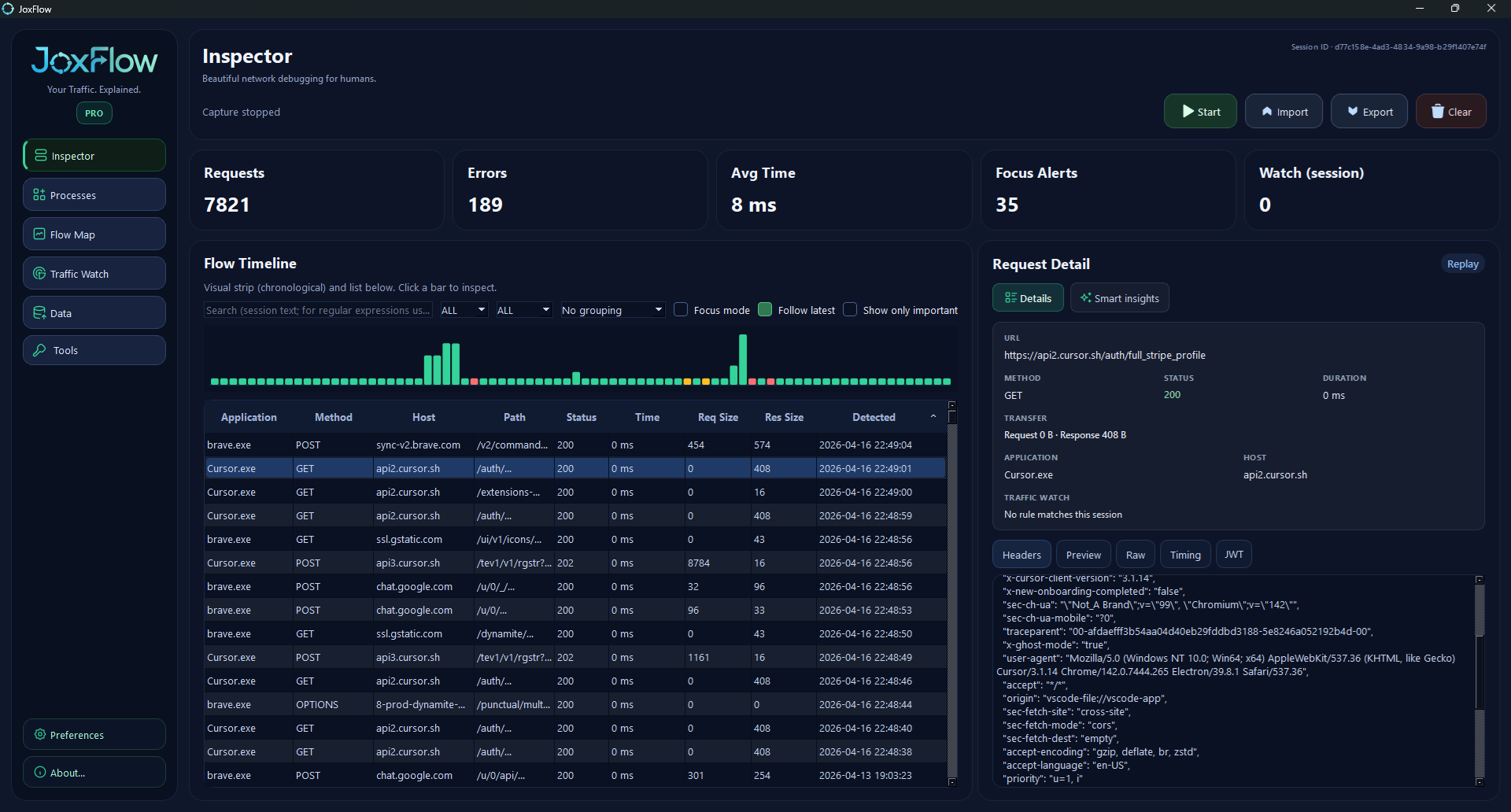1511x812 pixels.
Task: Click the Focus Alerts 35 card
Action: point(1108,190)
